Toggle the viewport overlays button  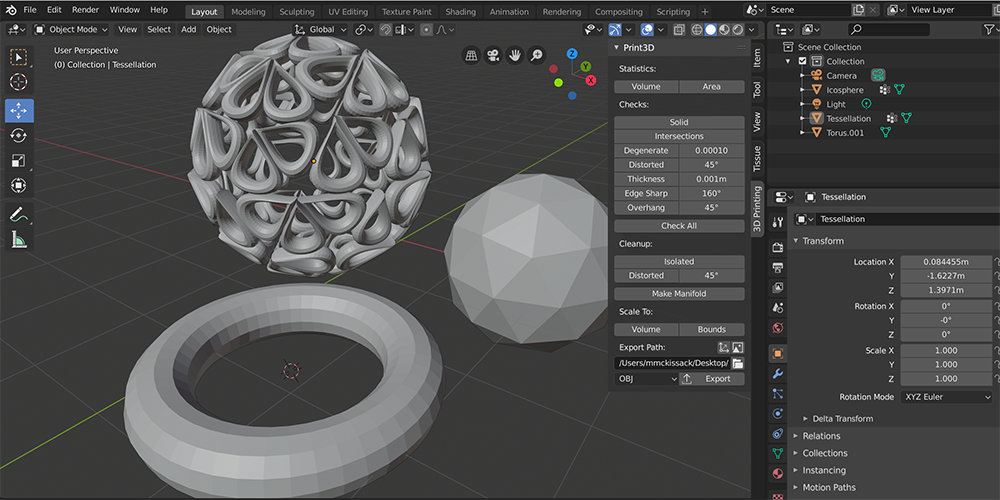tap(647, 30)
